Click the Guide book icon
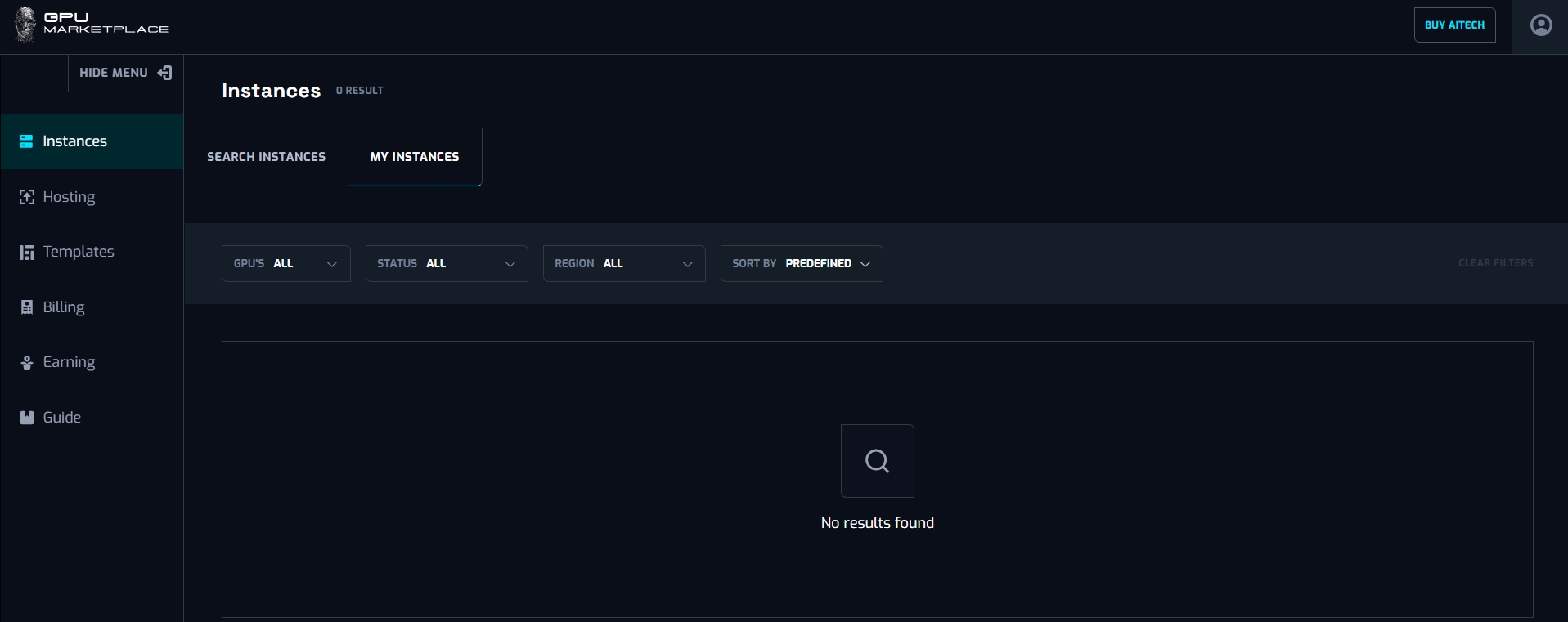1568x622 pixels. 27,418
